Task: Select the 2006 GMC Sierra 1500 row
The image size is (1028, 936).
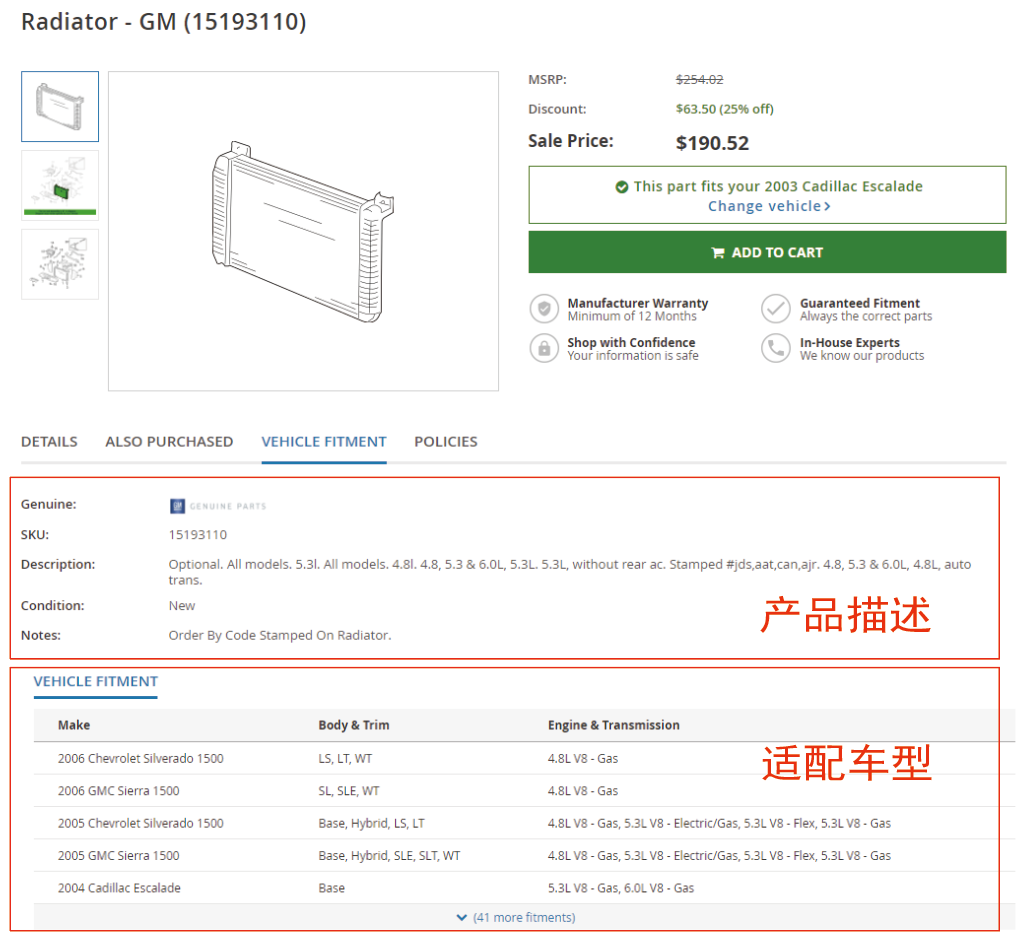Action: 524,790
